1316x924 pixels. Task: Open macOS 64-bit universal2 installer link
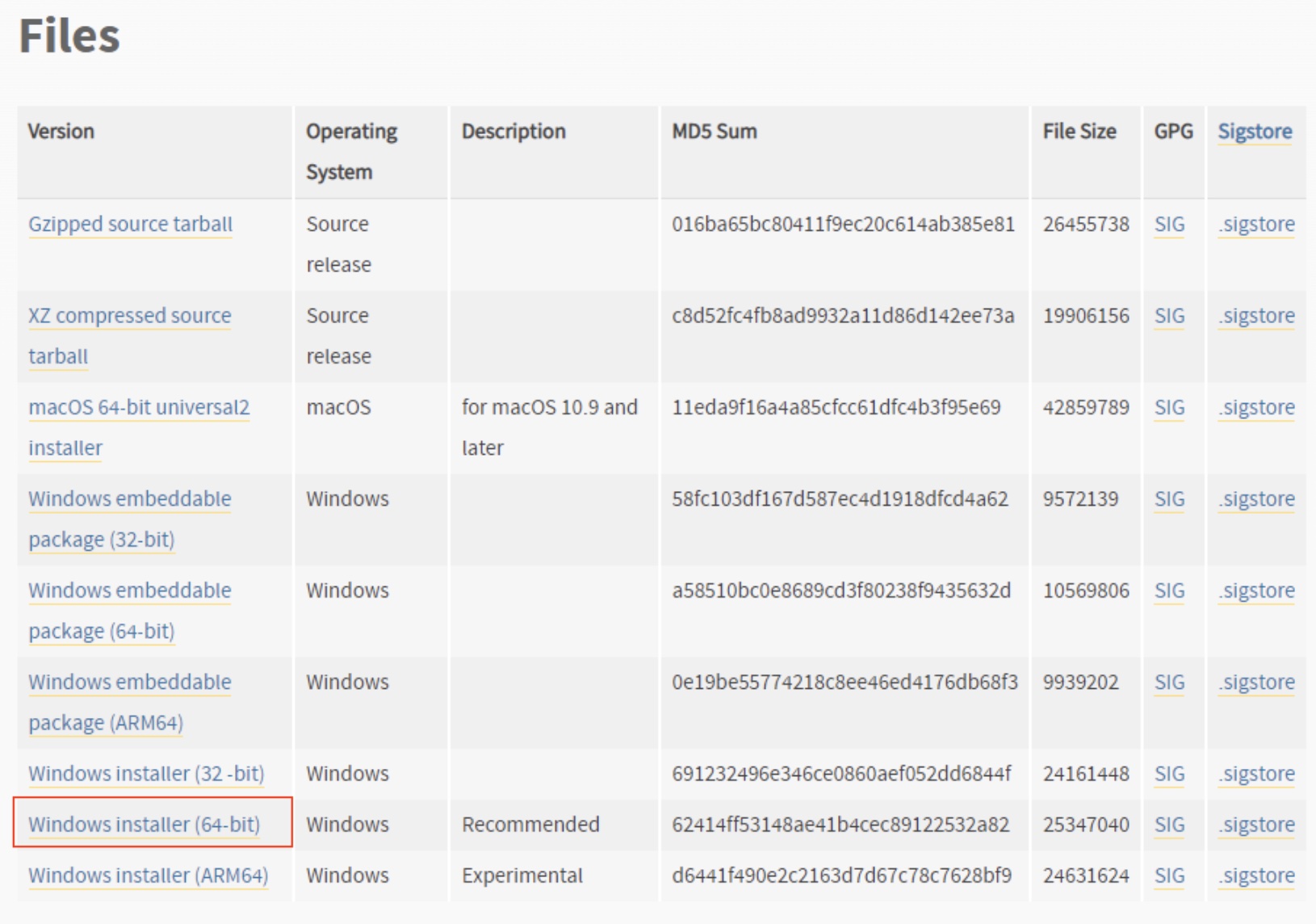[x=139, y=427]
